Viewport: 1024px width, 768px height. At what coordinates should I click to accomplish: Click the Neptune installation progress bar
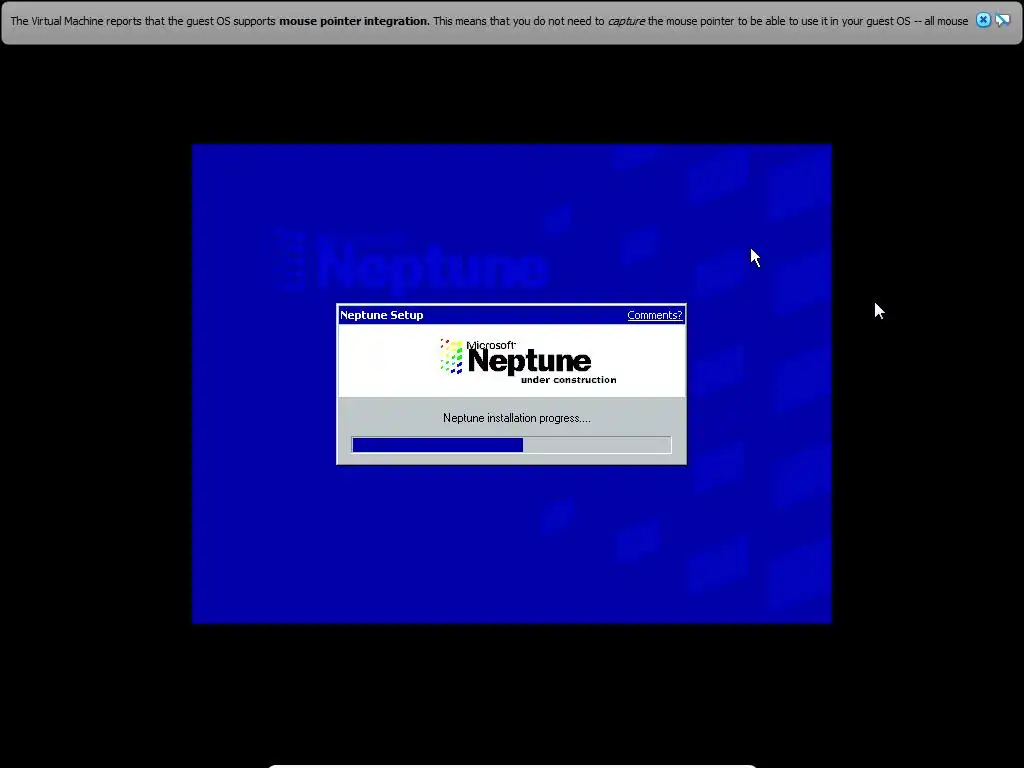pyautogui.click(x=511, y=445)
